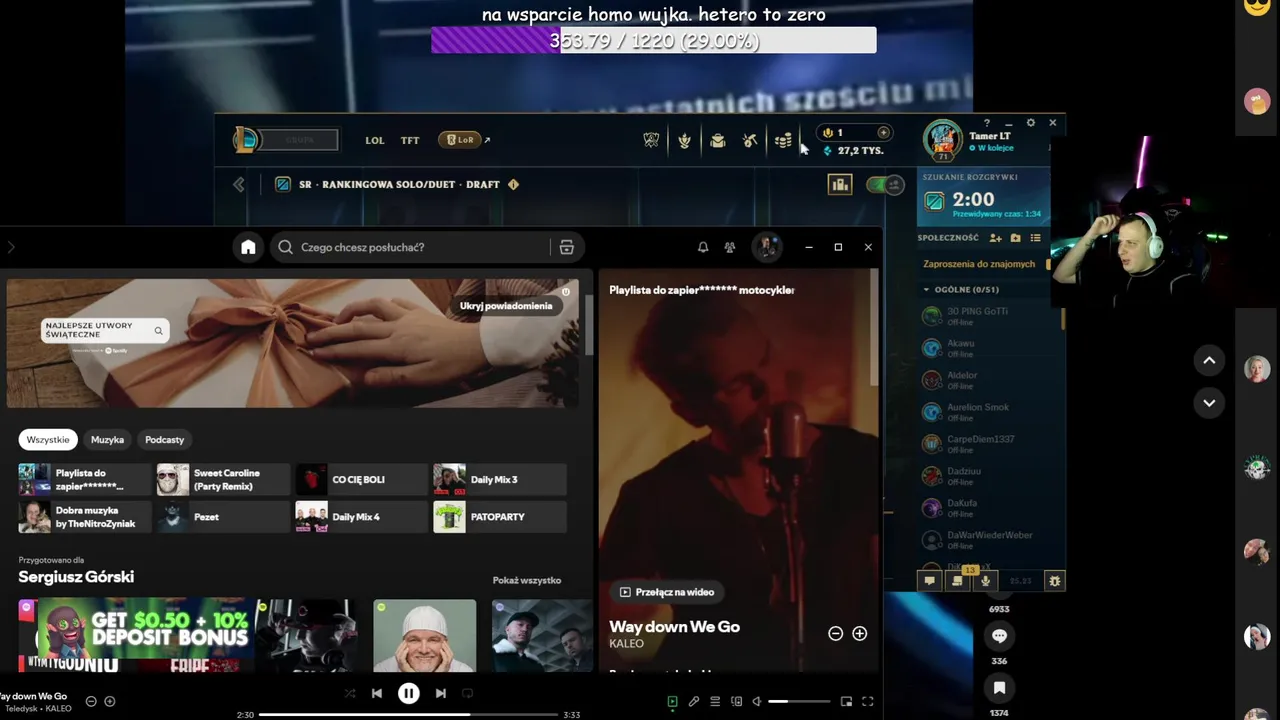Seek on the Spotify track progress bar

(408, 714)
